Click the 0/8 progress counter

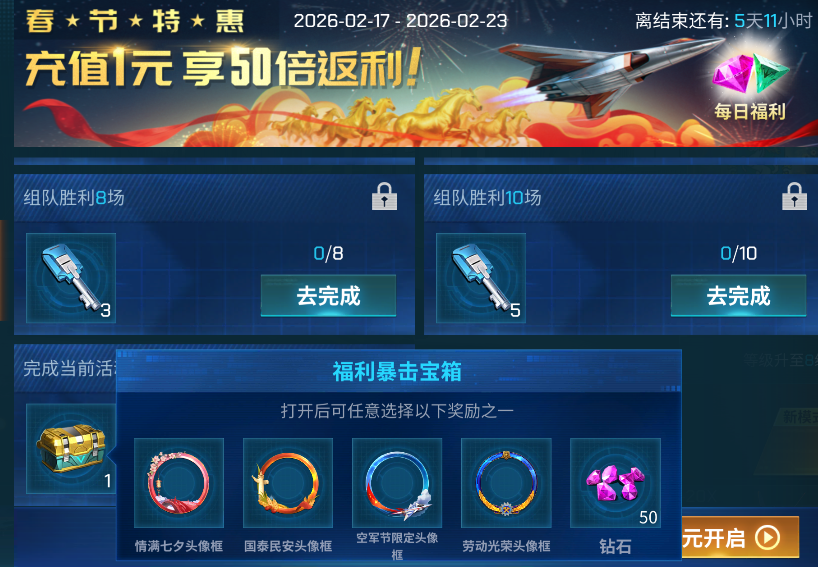(x=328, y=254)
